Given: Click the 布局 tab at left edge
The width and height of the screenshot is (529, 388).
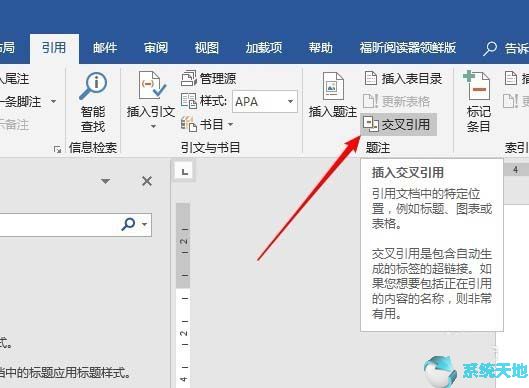Looking at the screenshot, I should [x=7, y=48].
